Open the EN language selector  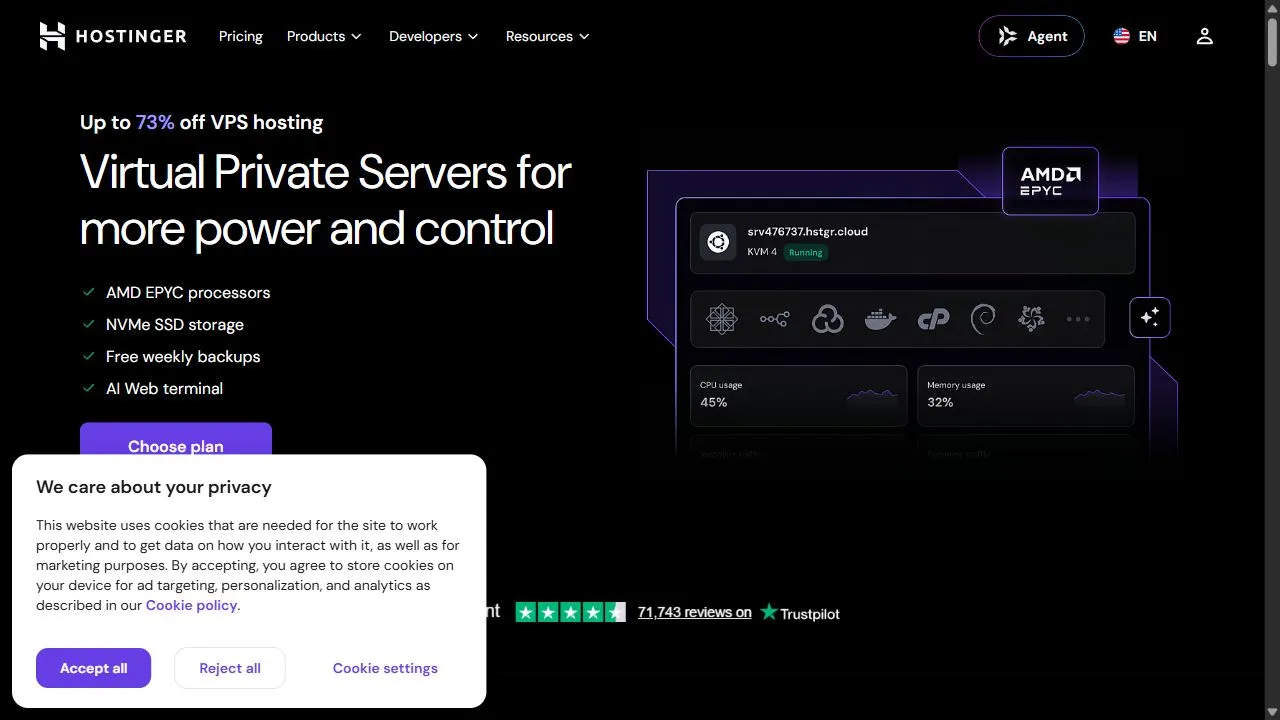tap(1135, 36)
